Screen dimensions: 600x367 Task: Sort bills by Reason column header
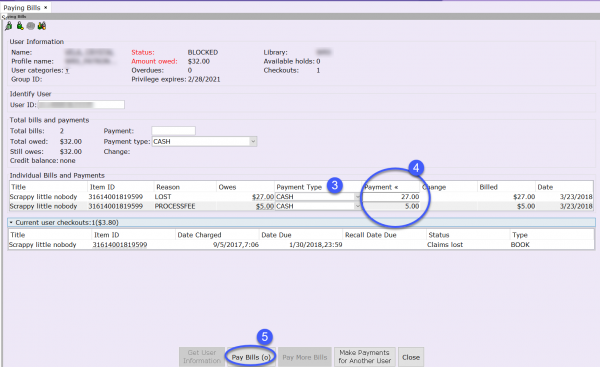coord(185,187)
